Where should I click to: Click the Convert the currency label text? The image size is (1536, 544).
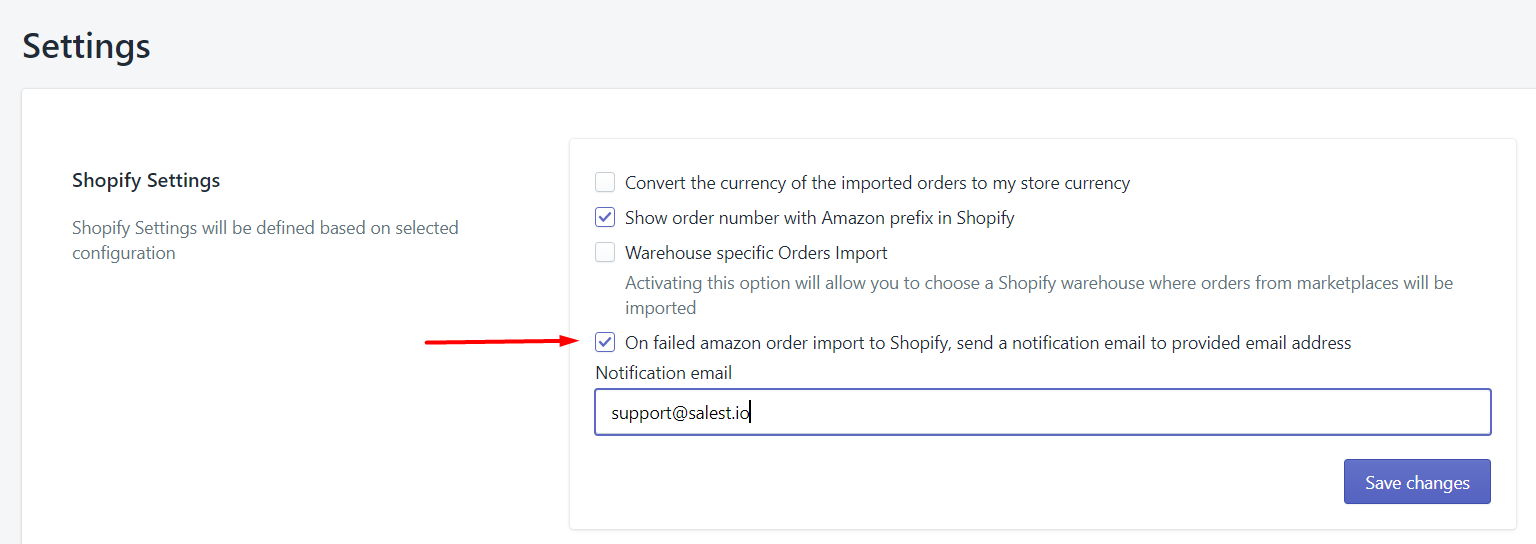[x=877, y=183]
